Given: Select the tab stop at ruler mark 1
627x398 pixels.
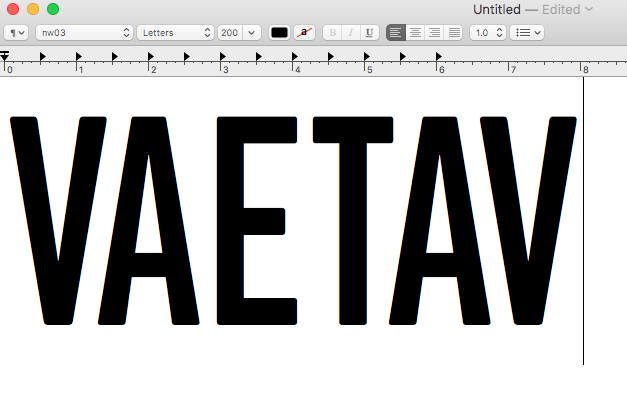Looking at the screenshot, I should [x=79, y=56].
